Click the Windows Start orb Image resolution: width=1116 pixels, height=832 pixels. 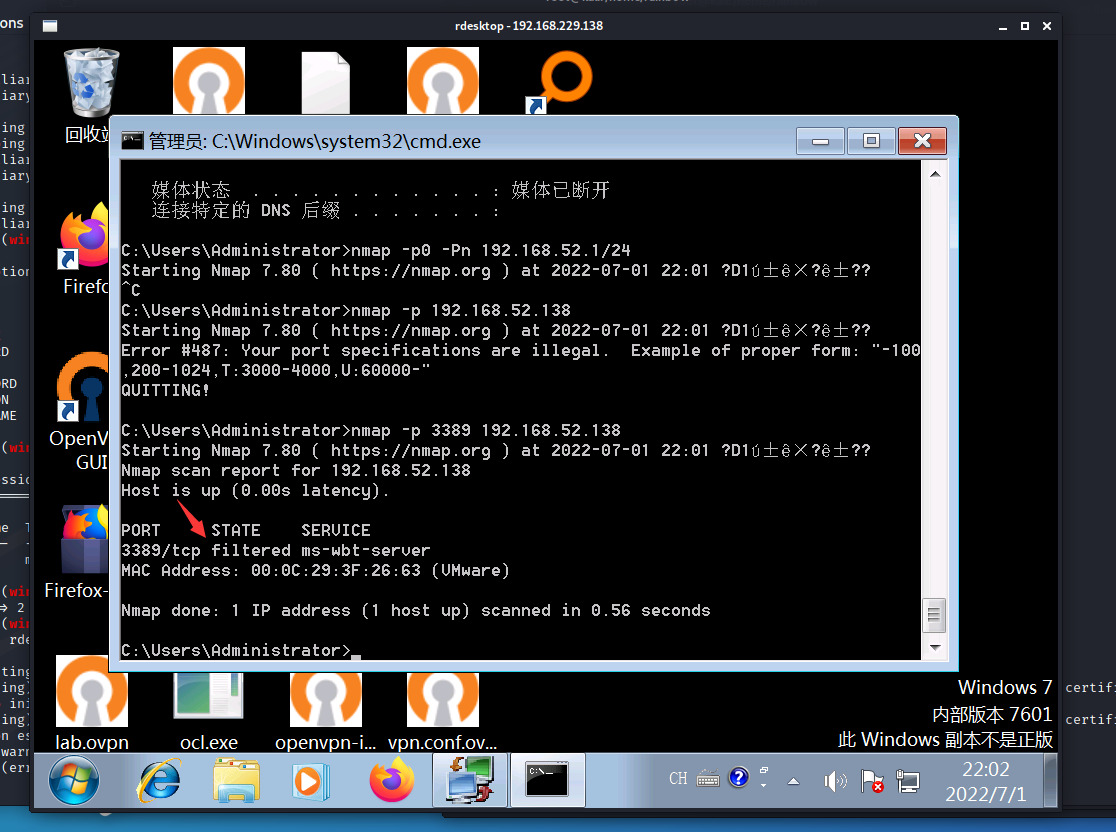(x=74, y=780)
